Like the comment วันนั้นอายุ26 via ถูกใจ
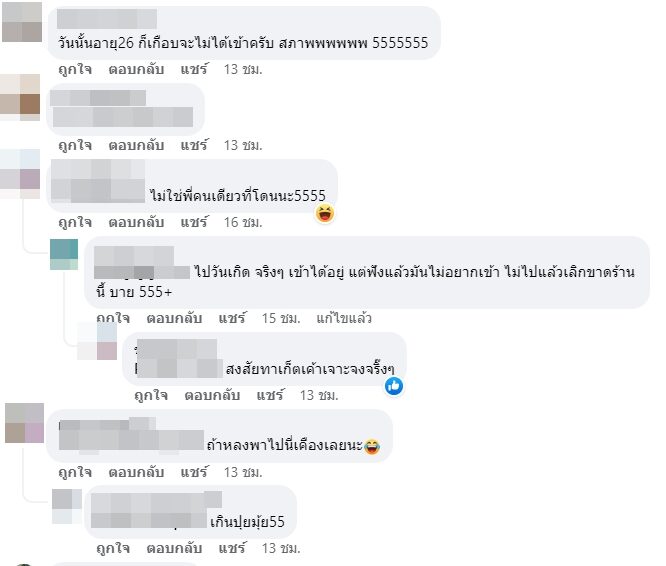 click(x=75, y=69)
